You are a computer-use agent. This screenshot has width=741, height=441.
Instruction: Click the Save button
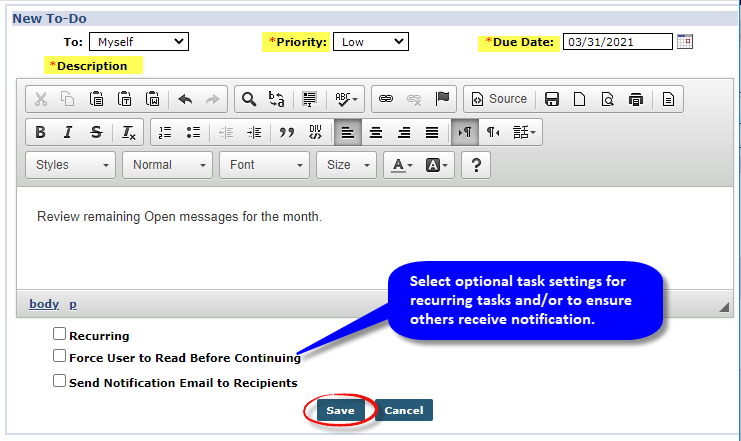coord(340,410)
